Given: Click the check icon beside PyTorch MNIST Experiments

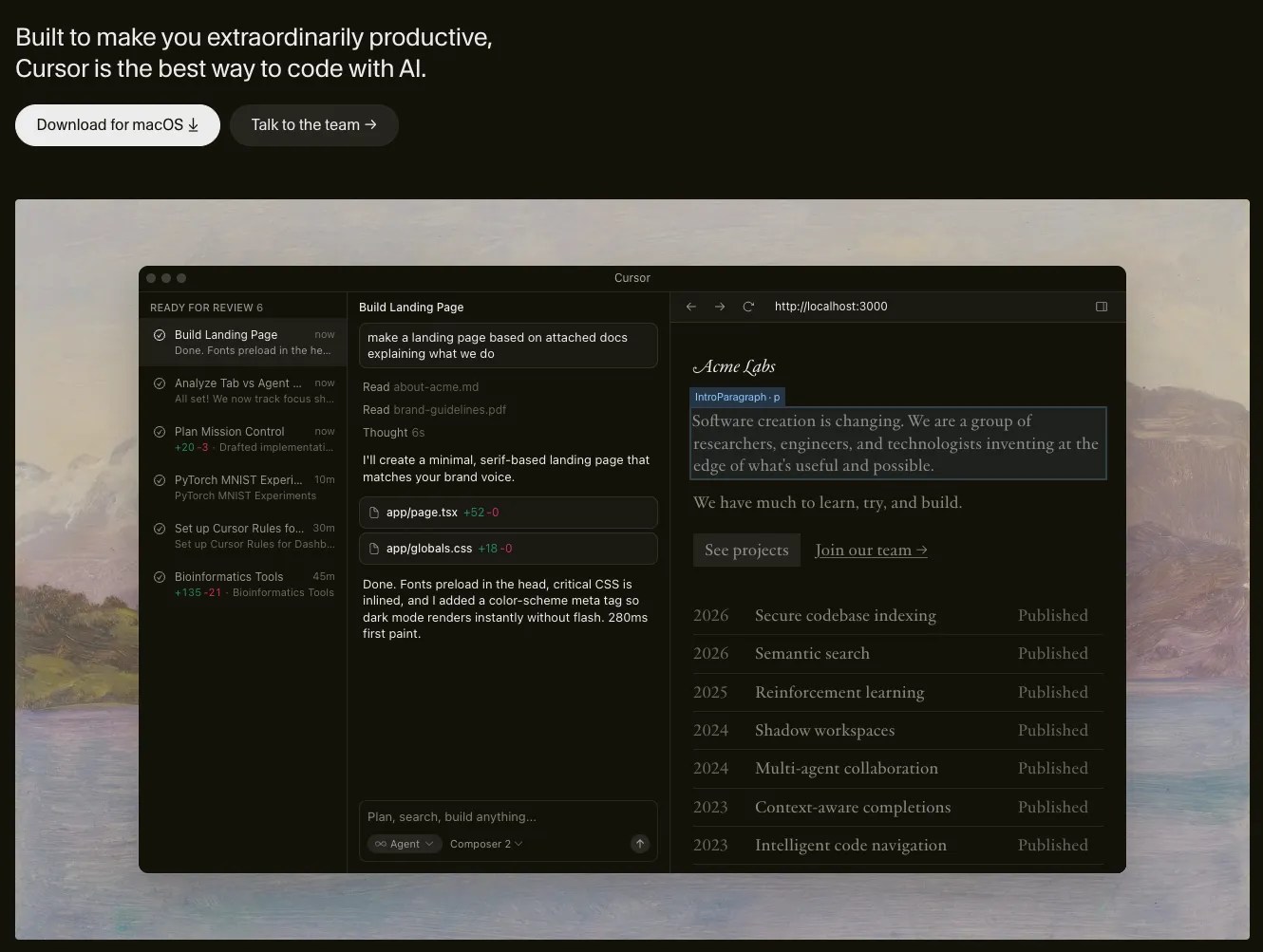Looking at the screenshot, I should (x=160, y=480).
